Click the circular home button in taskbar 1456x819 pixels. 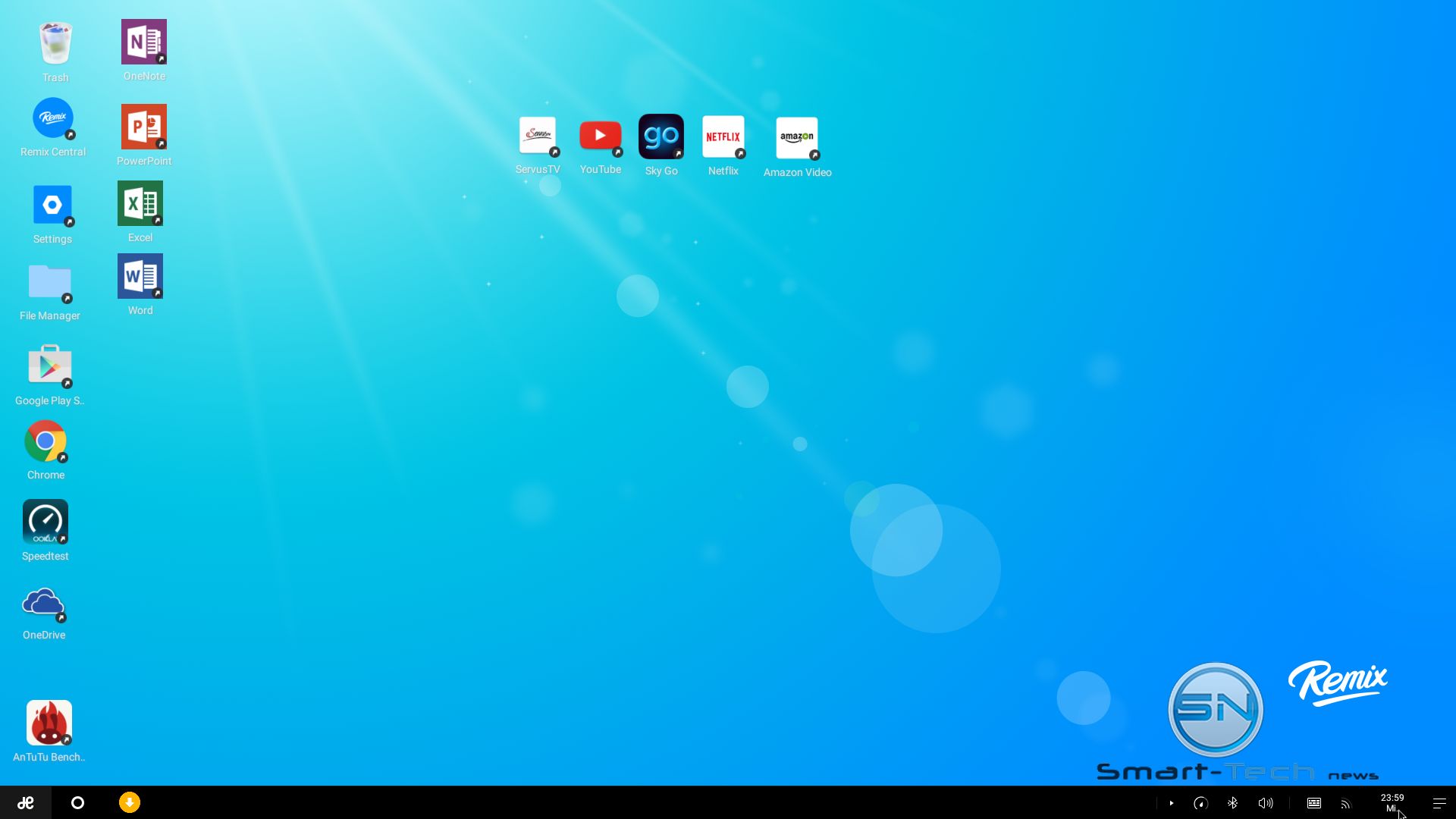[77, 803]
